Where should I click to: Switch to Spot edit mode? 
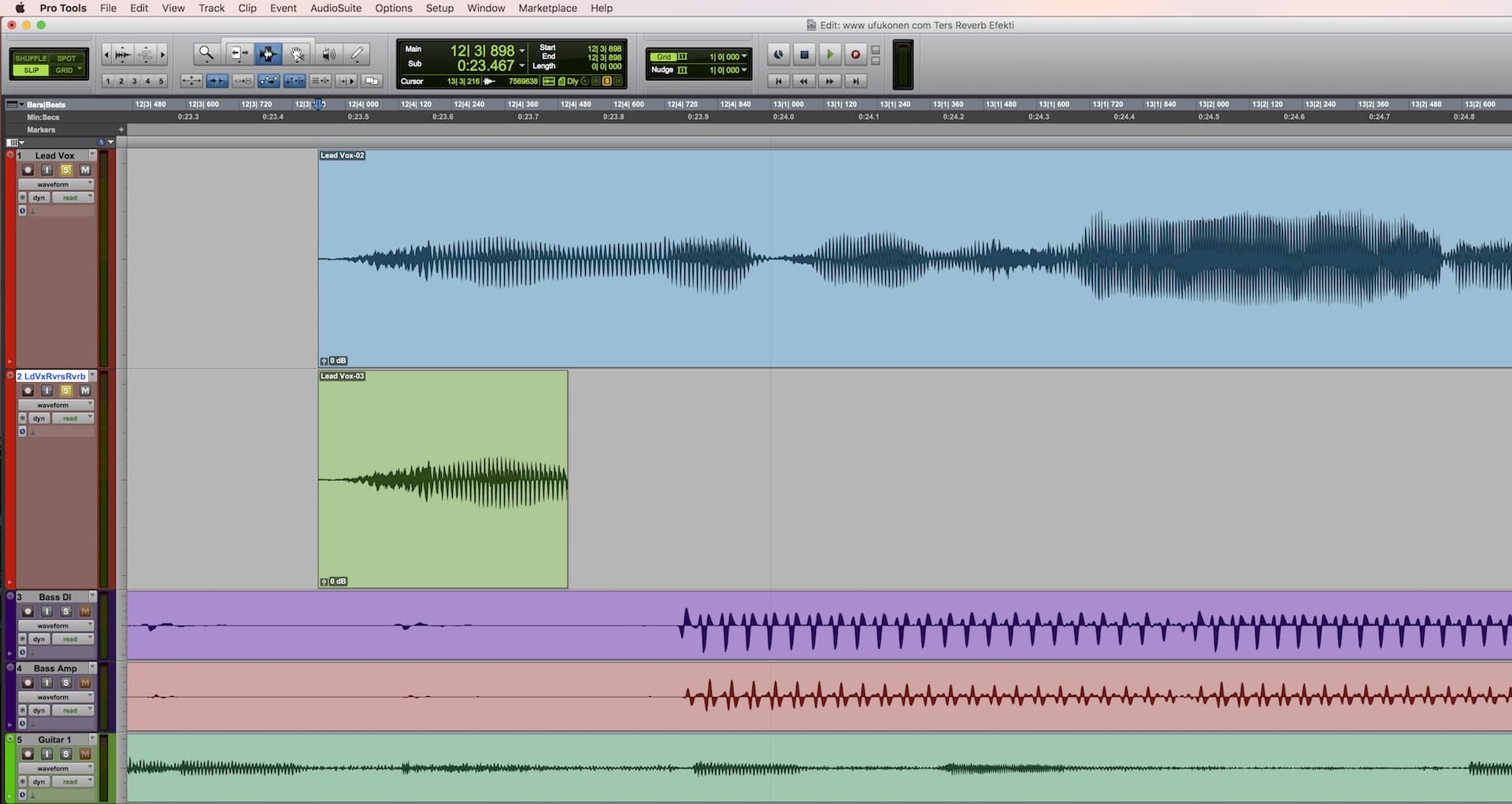point(67,58)
